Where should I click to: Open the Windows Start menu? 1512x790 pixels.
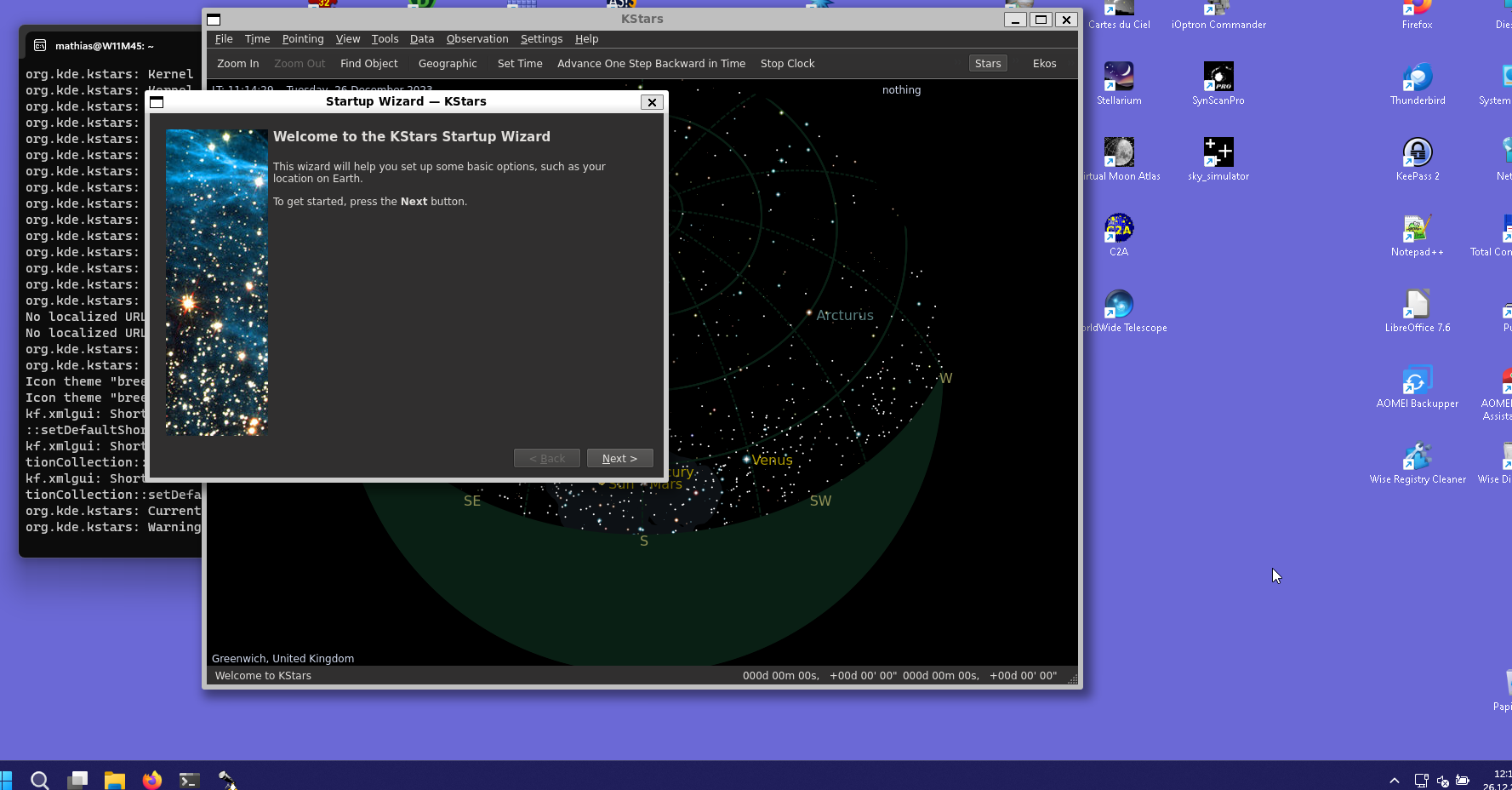(x=5, y=780)
